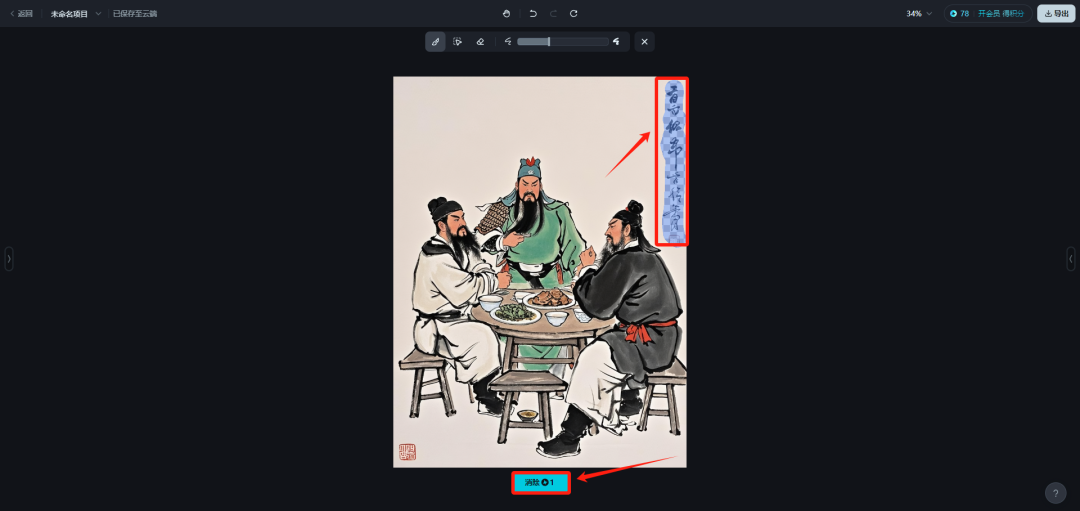Open 开会员 得积分 membership link

click(x=1000, y=13)
